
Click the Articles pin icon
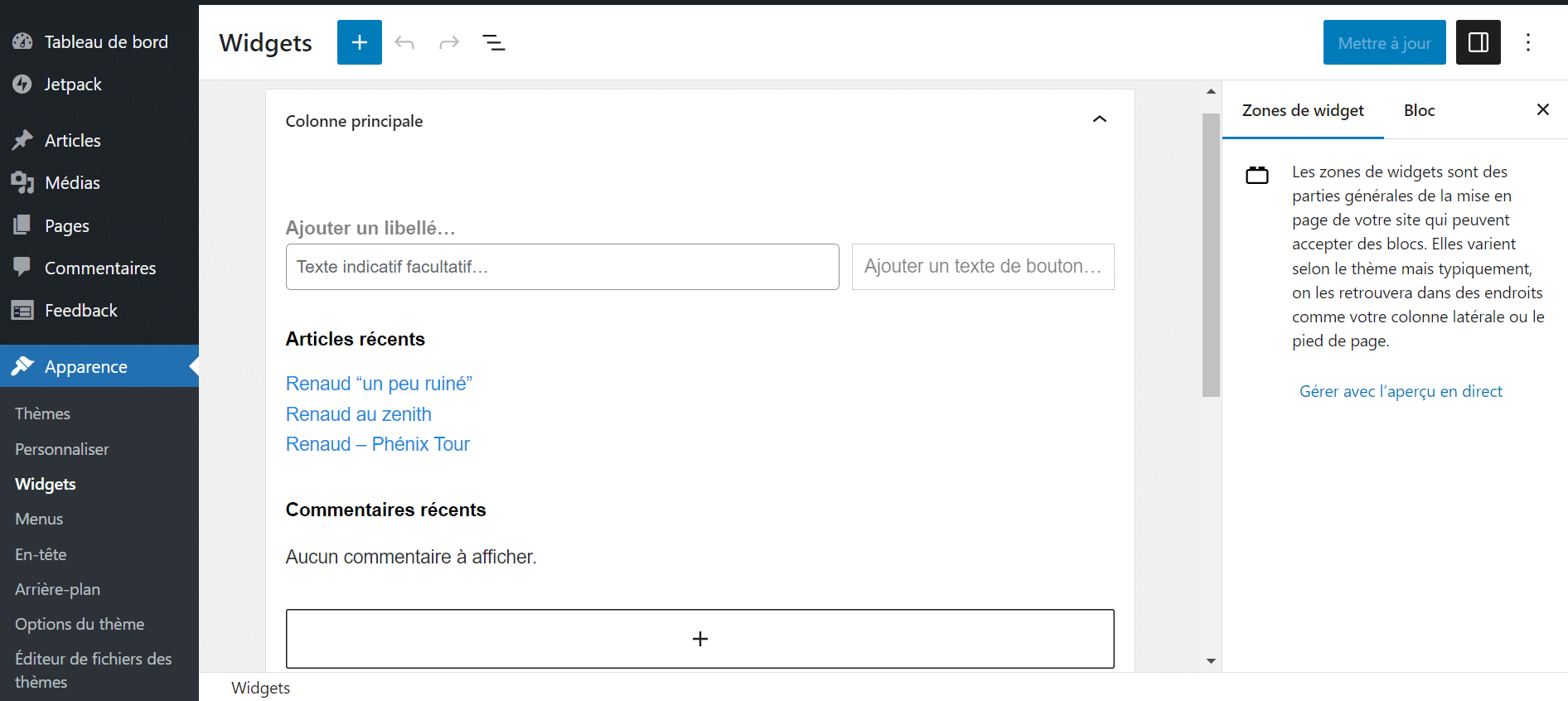(x=22, y=140)
